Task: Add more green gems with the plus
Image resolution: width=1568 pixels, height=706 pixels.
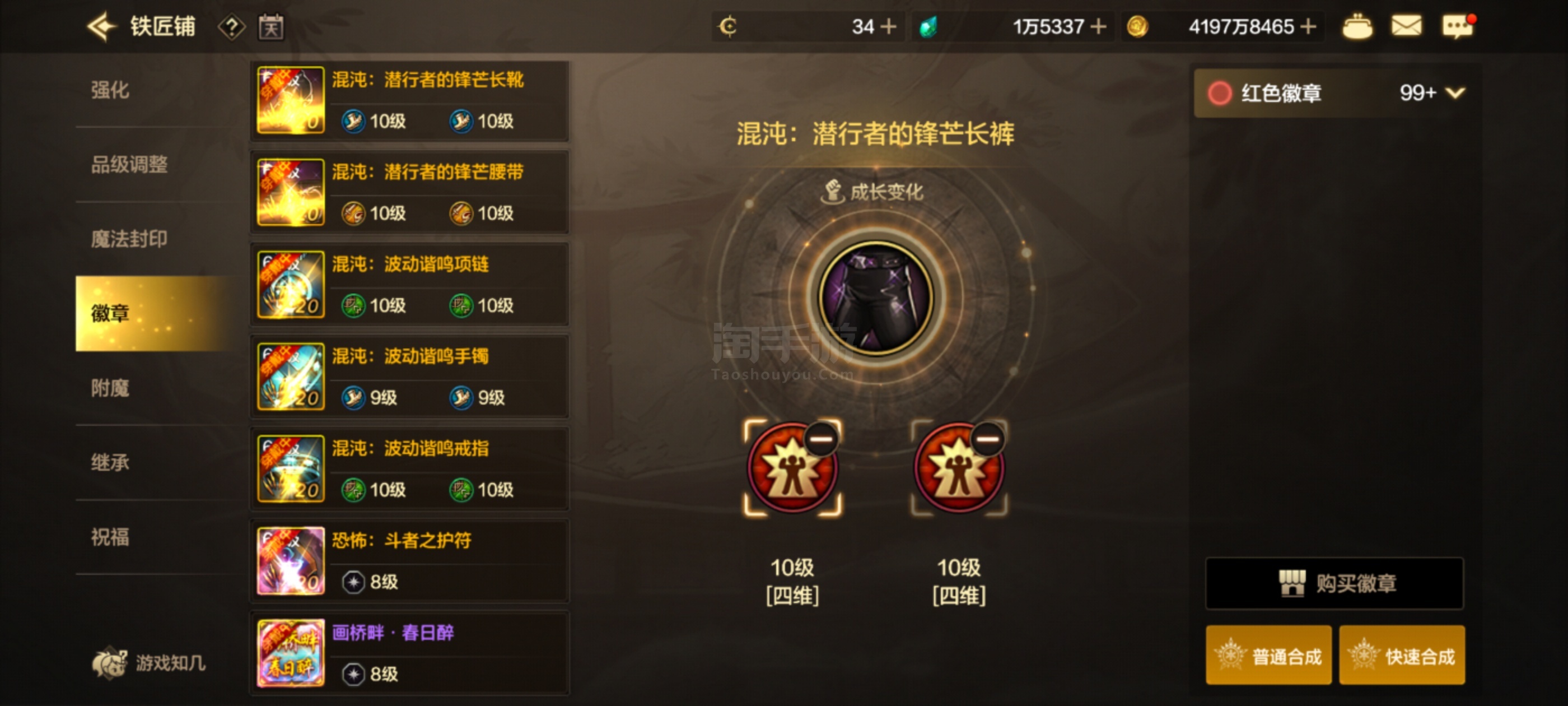Action: pos(1098,27)
